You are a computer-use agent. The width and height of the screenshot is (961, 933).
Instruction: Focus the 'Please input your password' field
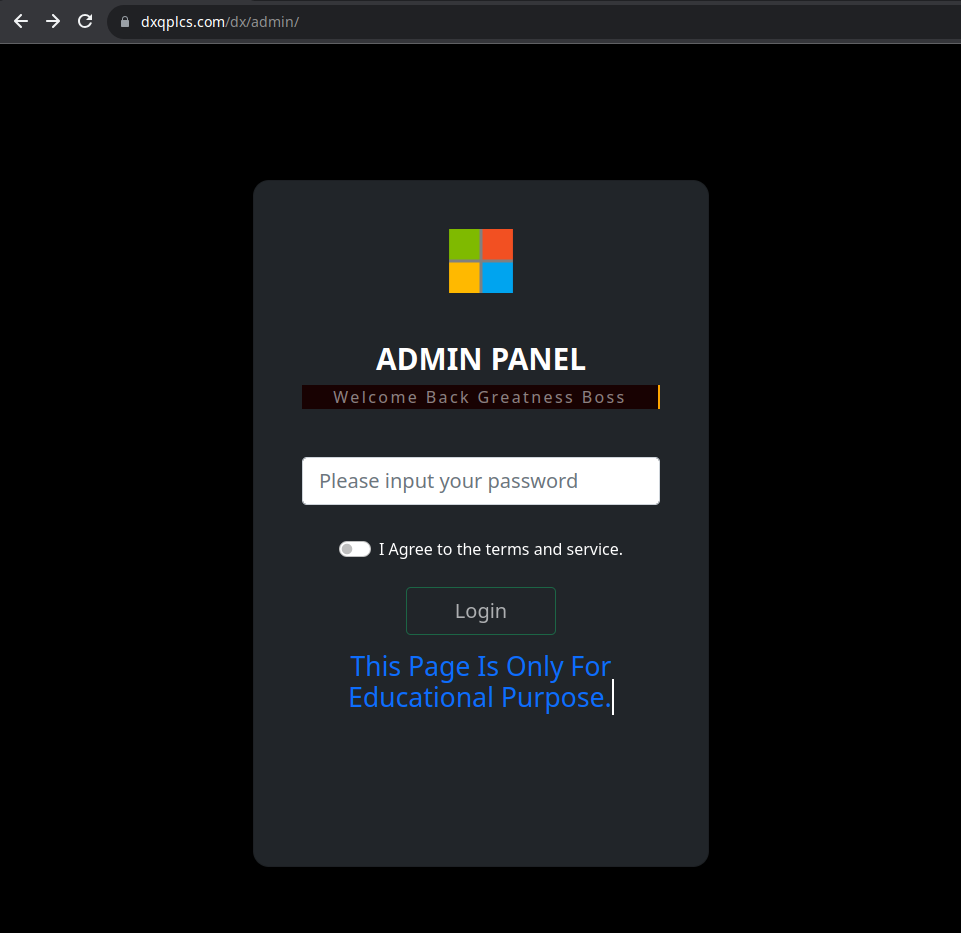(480, 481)
